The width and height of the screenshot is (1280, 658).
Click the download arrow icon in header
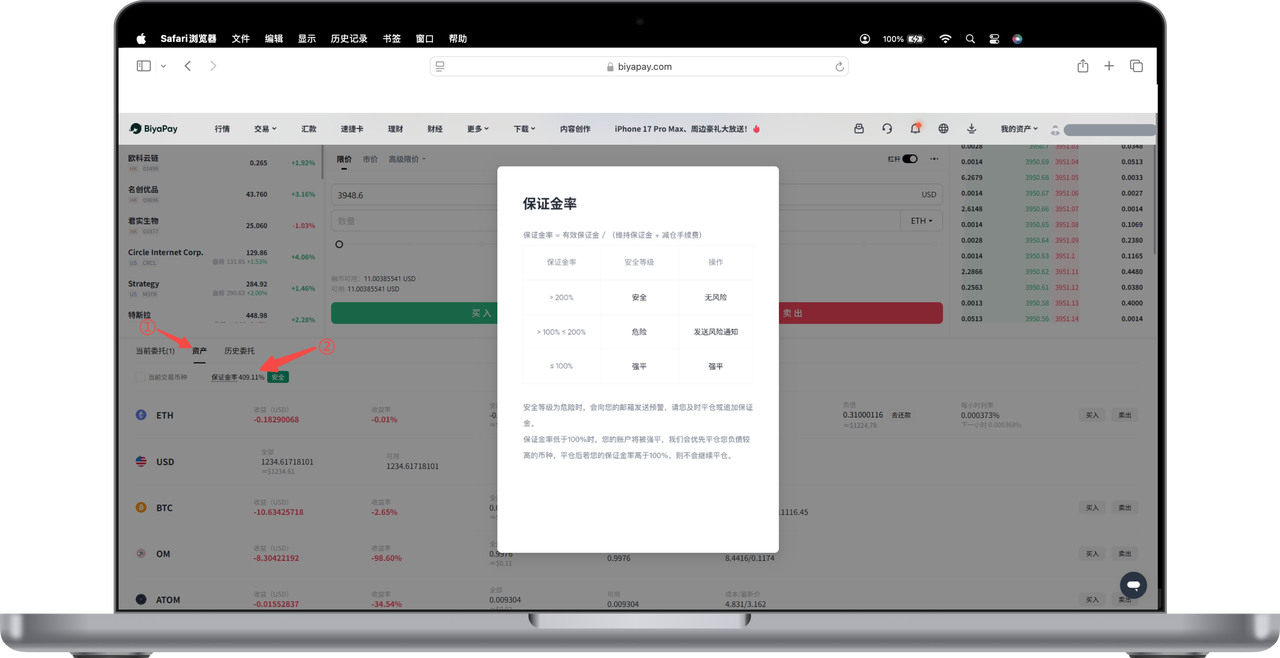pyautogui.click(x=971, y=129)
